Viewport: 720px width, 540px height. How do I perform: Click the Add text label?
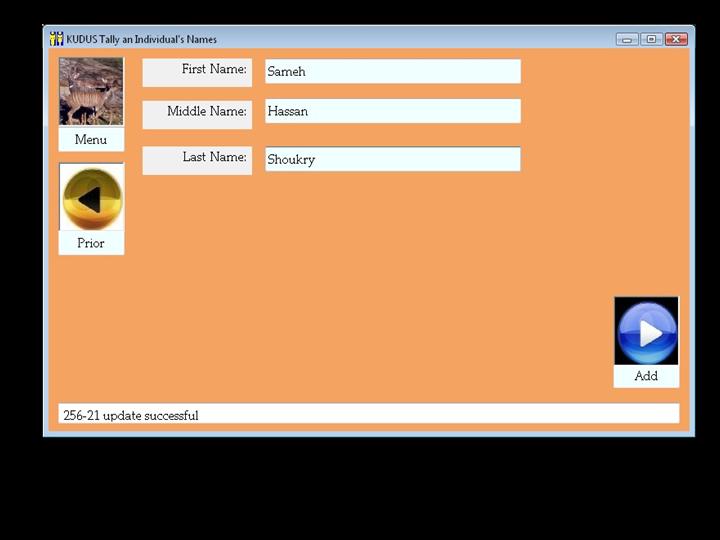click(x=646, y=376)
